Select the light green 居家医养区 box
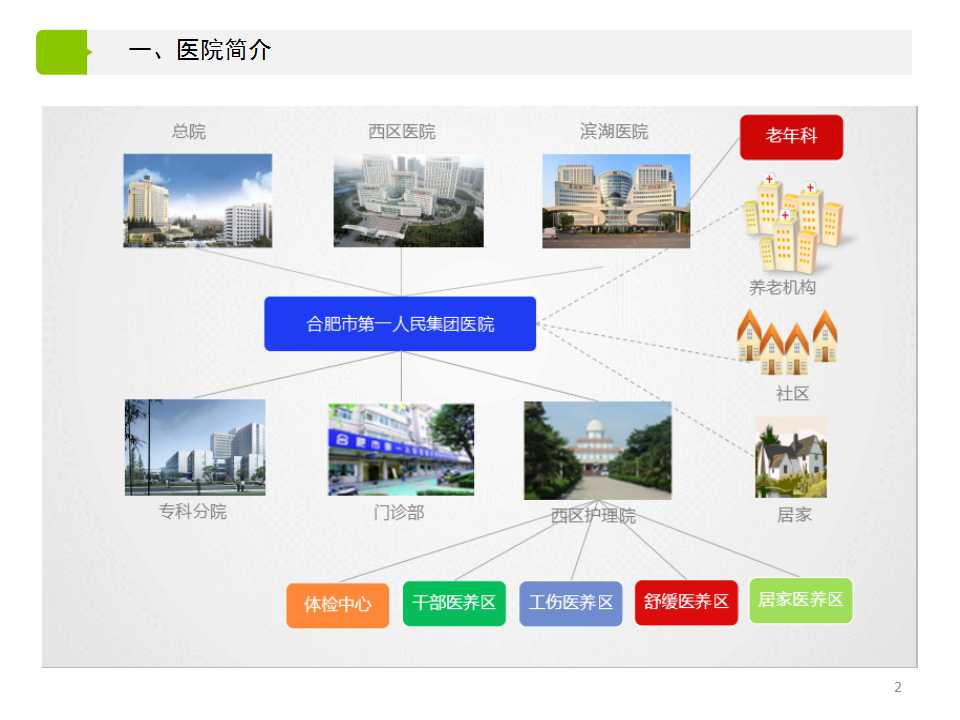Viewport: 960px width, 720px height. [800, 600]
